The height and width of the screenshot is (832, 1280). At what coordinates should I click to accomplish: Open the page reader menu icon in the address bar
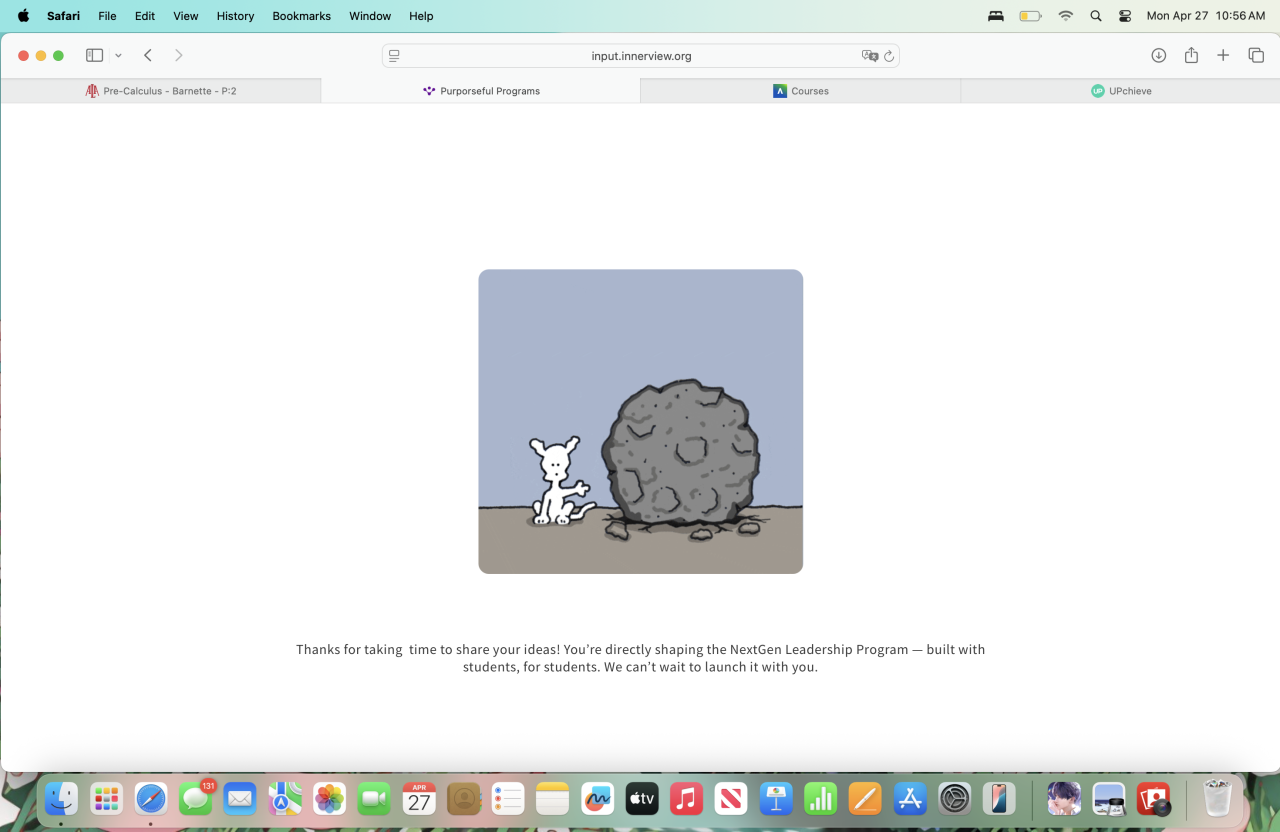(x=394, y=56)
